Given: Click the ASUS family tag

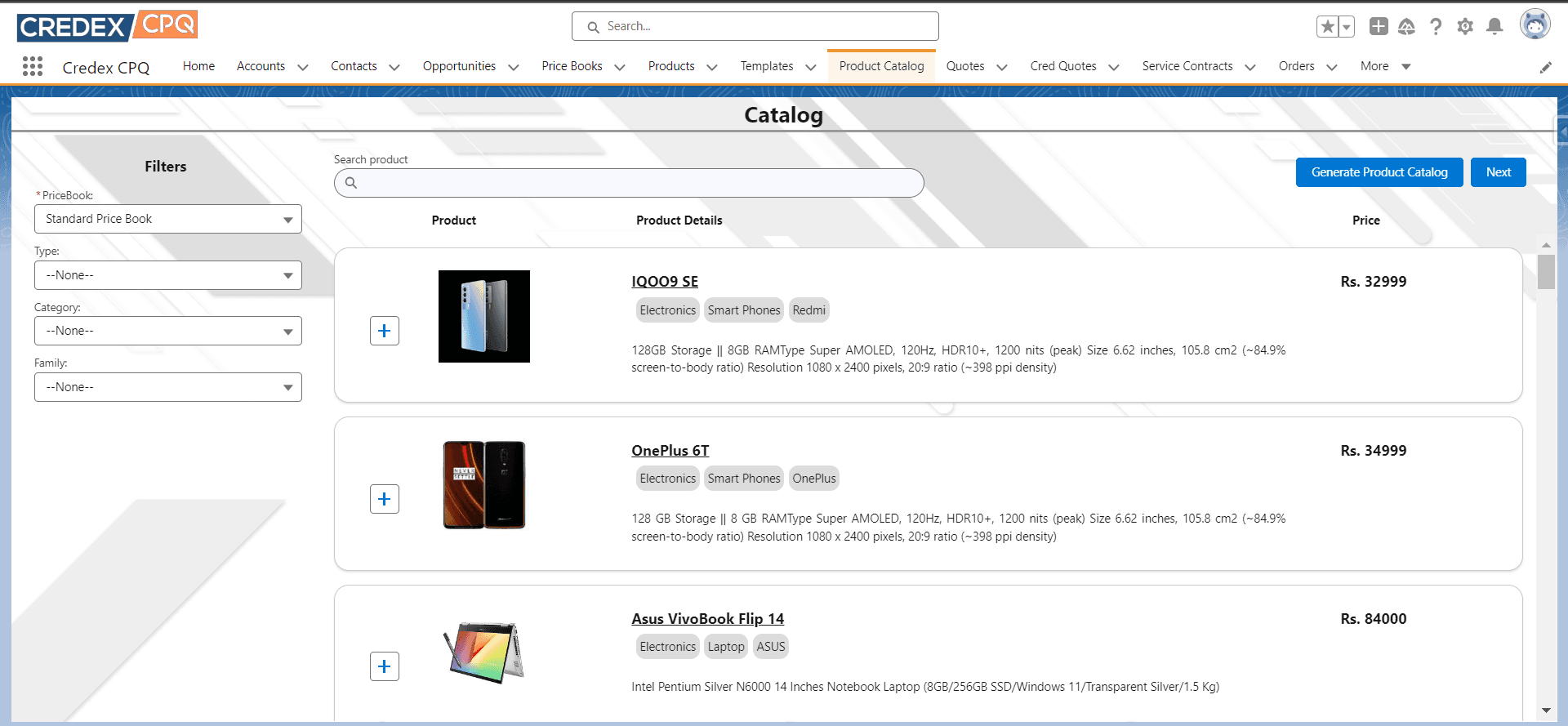Looking at the screenshot, I should [771, 647].
